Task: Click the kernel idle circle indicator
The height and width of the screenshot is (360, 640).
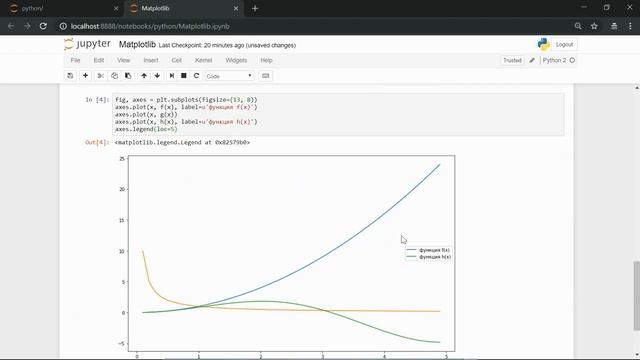Action: 572,60
